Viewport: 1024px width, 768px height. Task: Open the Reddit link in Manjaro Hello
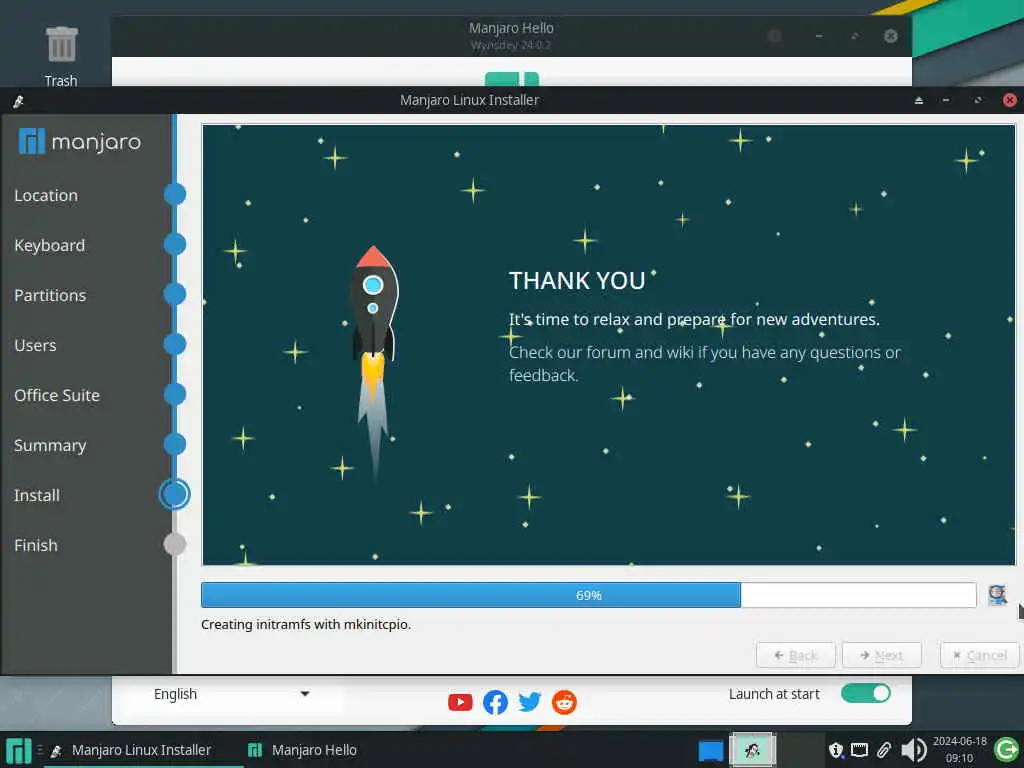(564, 702)
